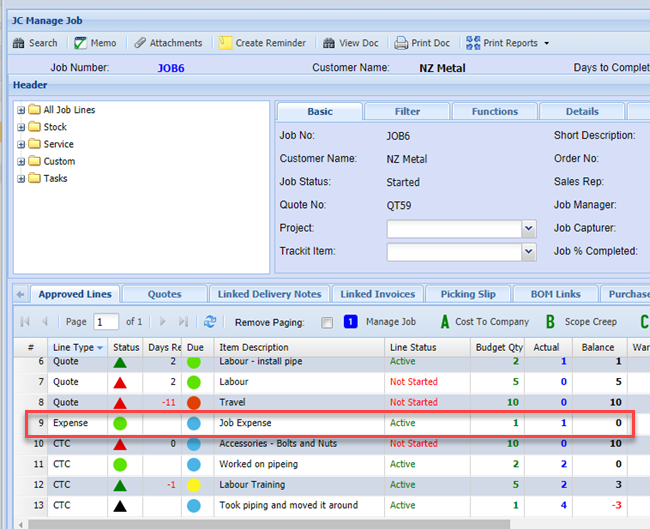Sort by the Line Type column header
This screenshot has width=650, height=529.
[74, 347]
